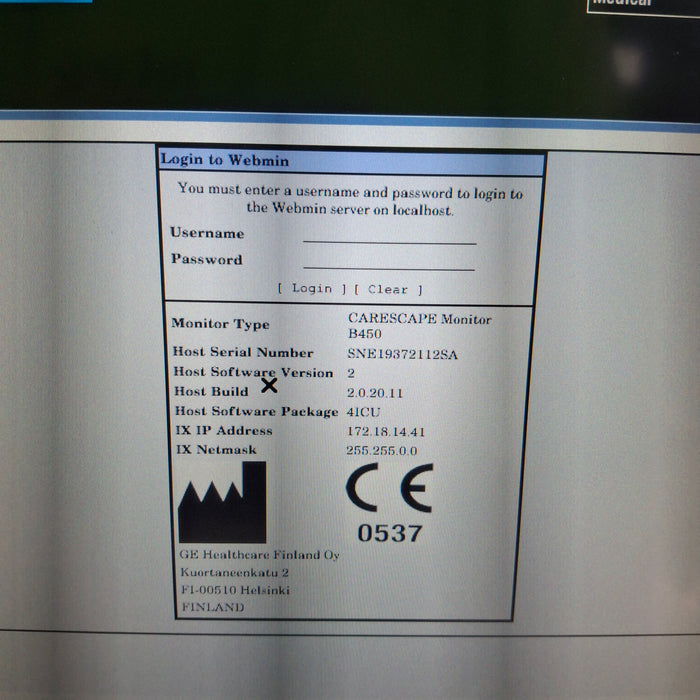
Task: Select 'Kuortaneenkatu 2' address line
Action: pos(234,572)
